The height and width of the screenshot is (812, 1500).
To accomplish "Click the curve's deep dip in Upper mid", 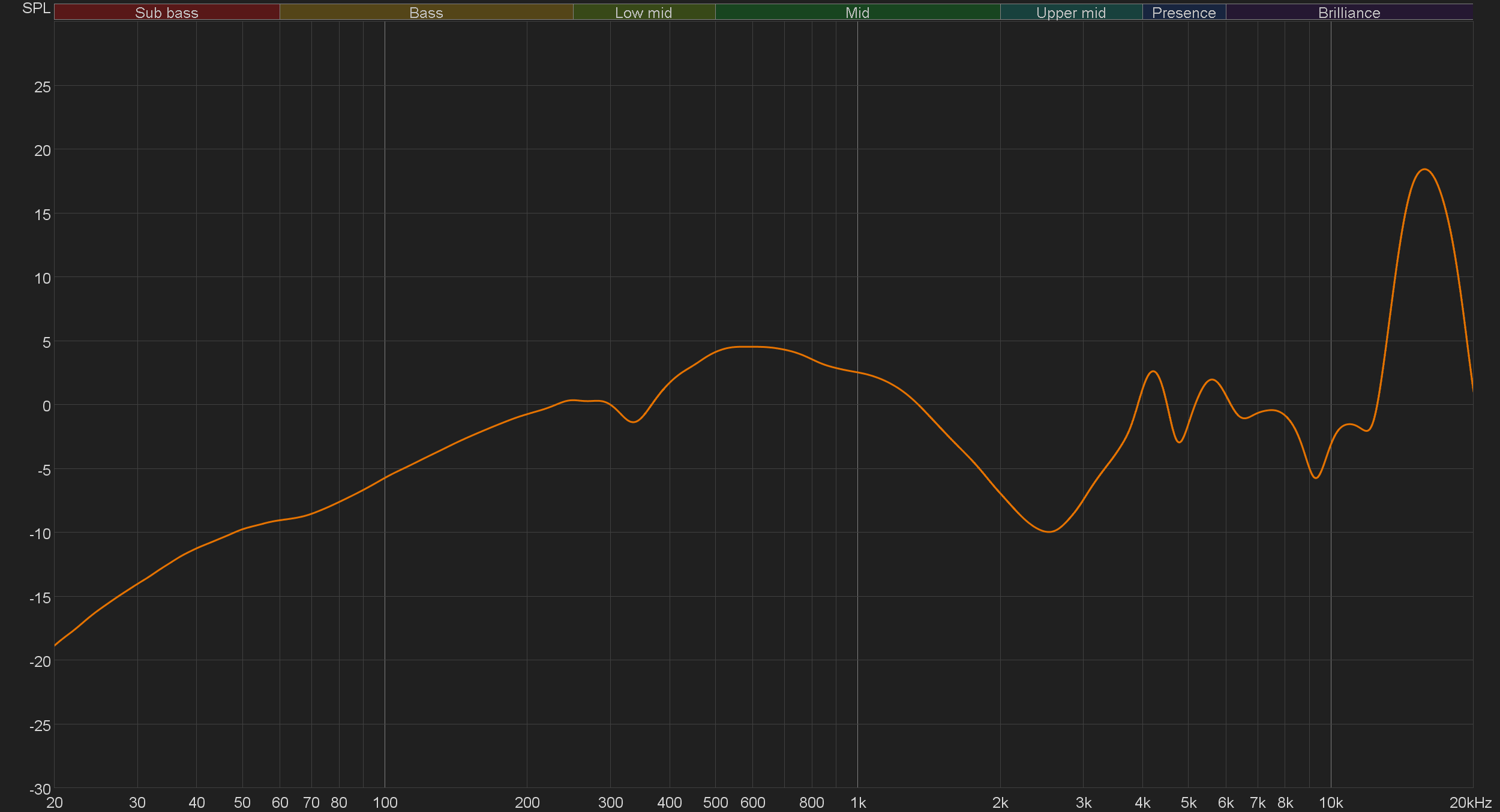I will (1049, 531).
